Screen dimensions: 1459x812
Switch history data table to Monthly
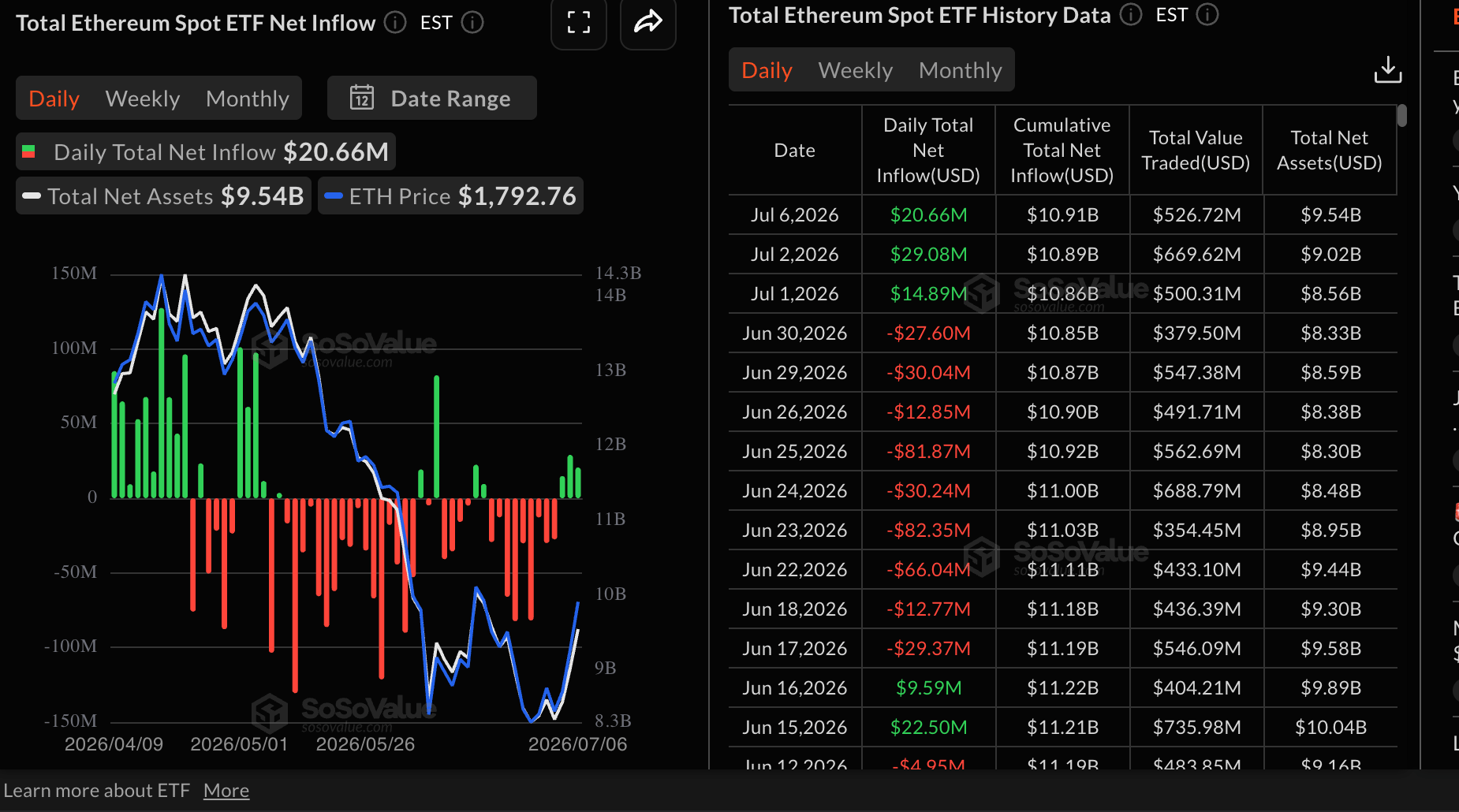961,70
